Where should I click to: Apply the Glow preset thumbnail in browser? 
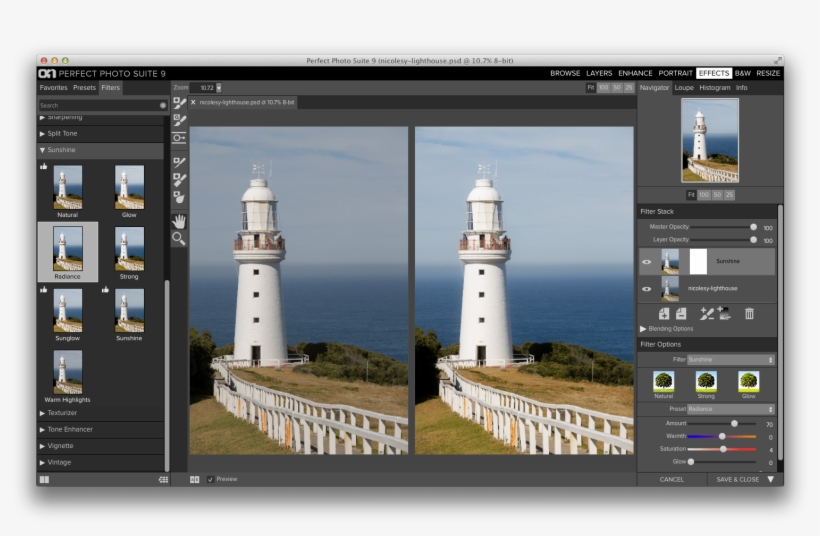coord(129,188)
